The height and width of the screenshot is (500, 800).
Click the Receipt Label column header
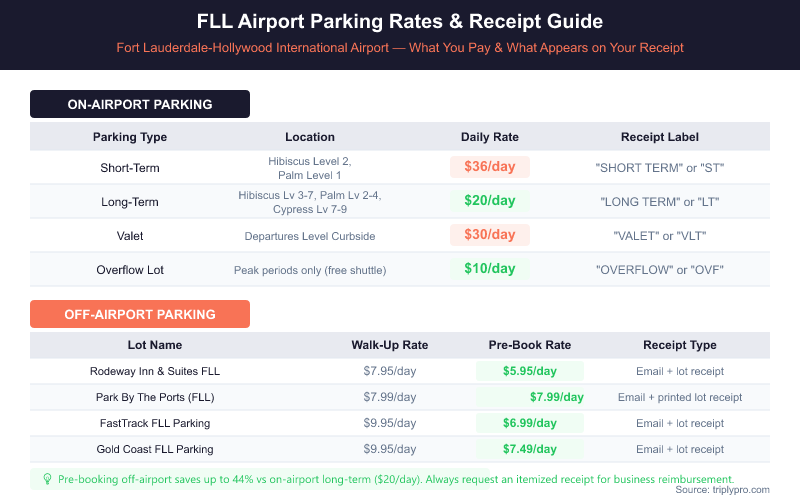point(659,137)
